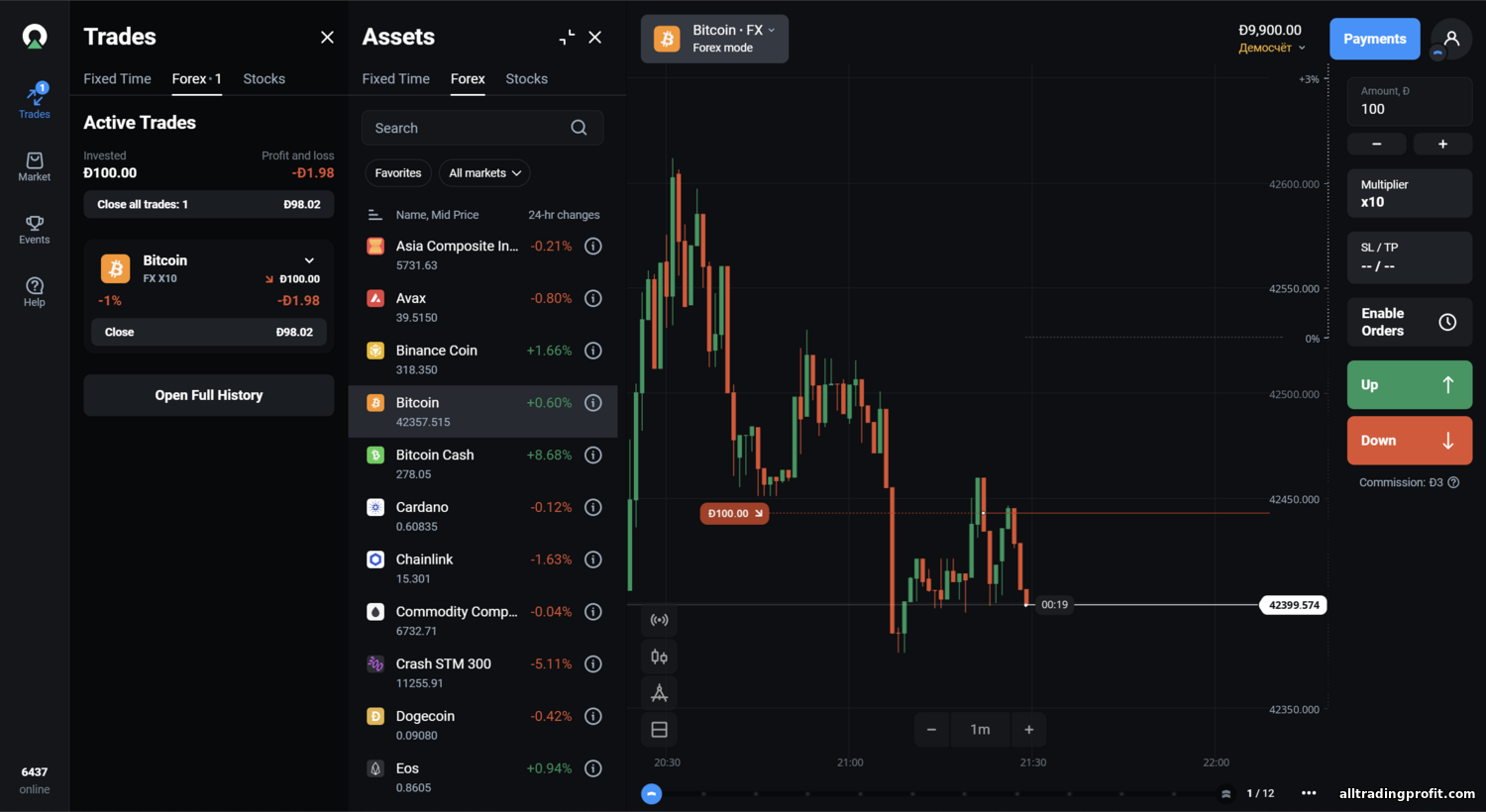Click Open Full History button
The image size is (1486, 812).
pyautogui.click(x=208, y=395)
